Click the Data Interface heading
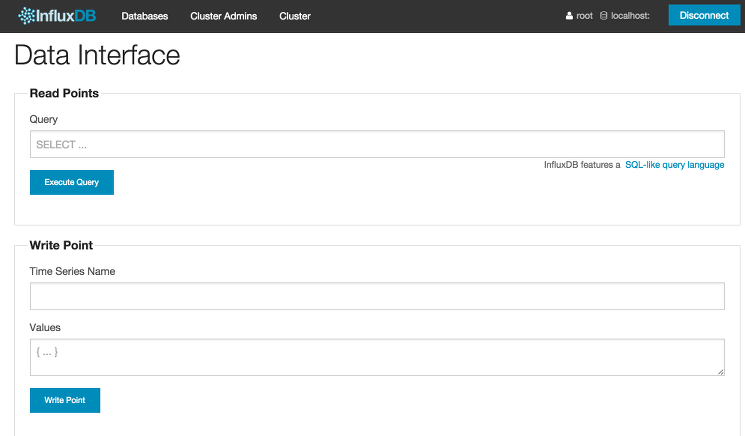 pos(97,55)
